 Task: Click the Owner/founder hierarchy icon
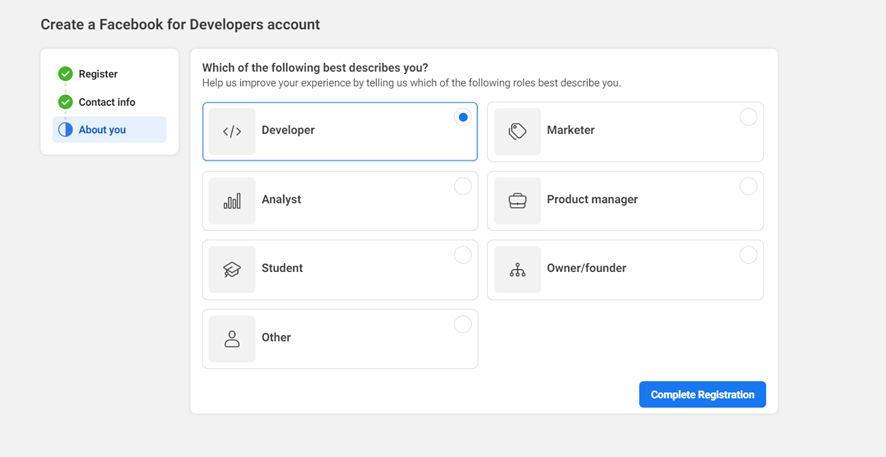517,269
